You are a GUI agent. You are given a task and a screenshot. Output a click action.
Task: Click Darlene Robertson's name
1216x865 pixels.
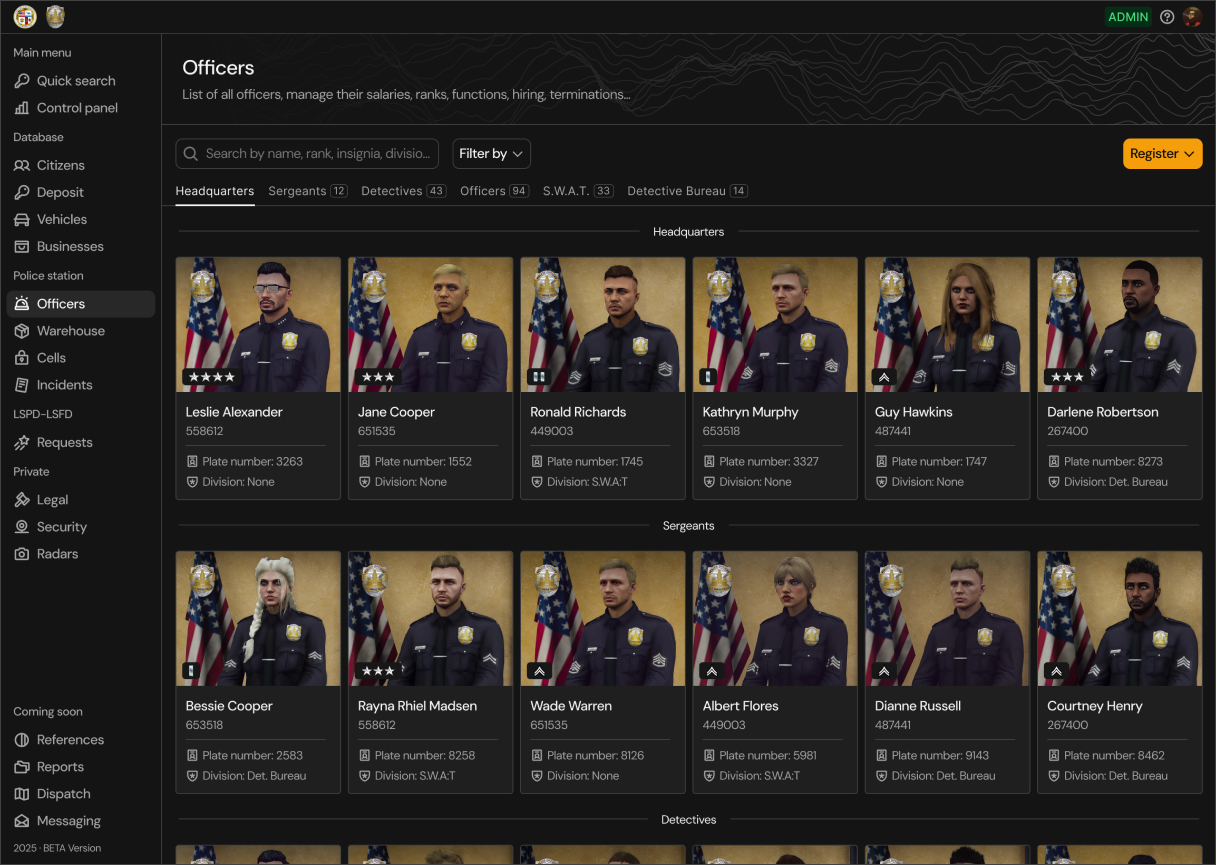click(x=1103, y=412)
